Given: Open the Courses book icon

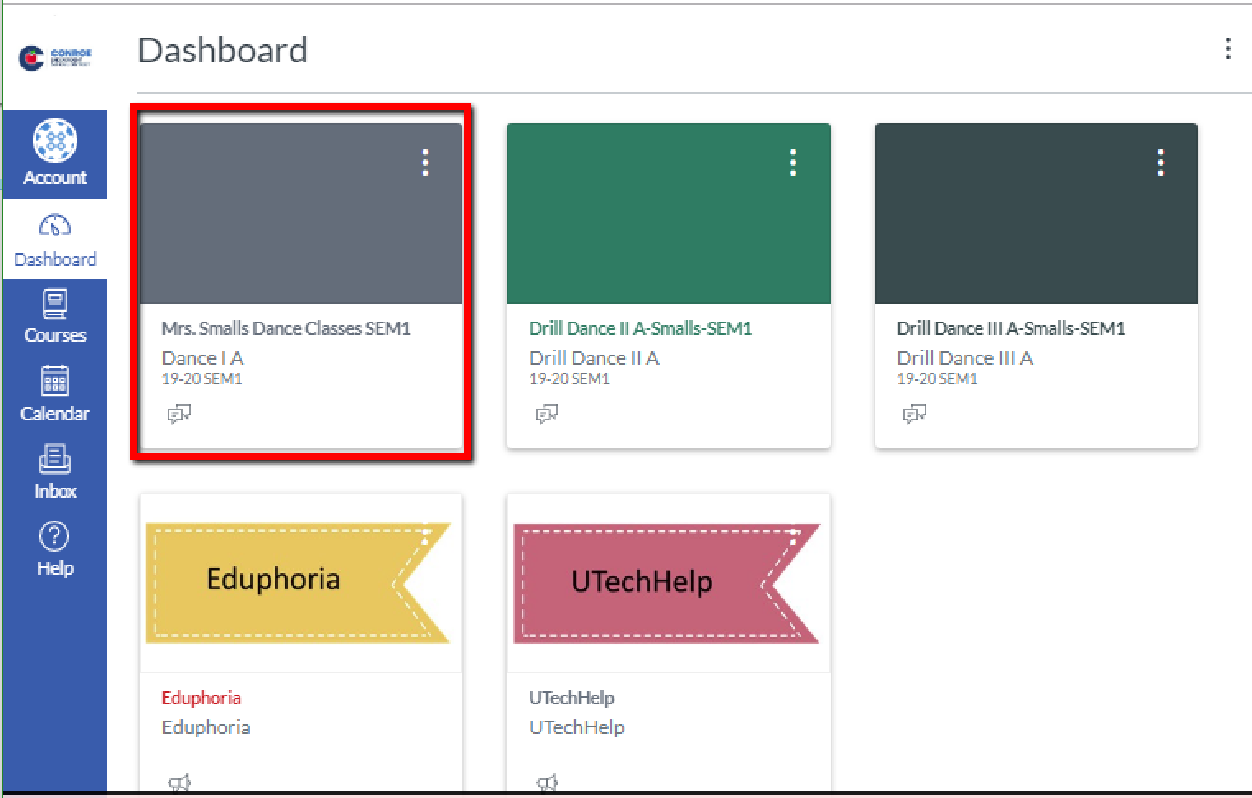Looking at the screenshot, I should (55, 303).
